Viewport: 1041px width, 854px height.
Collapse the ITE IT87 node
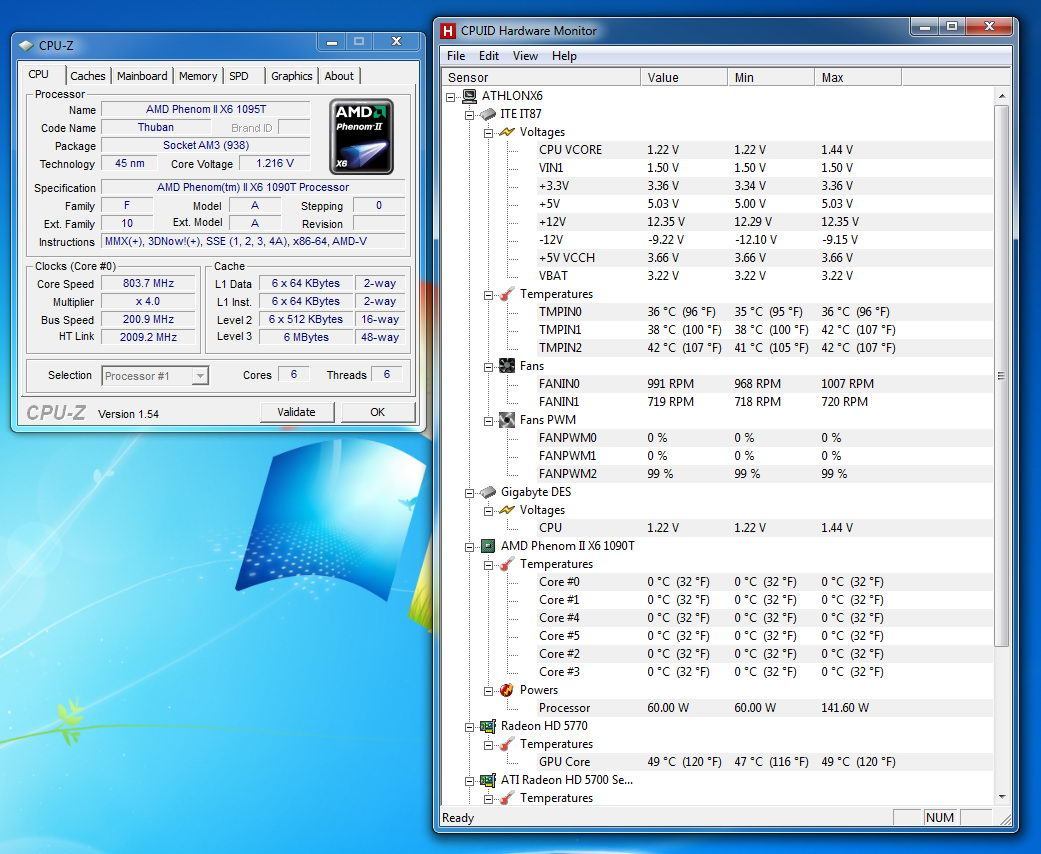(469, 115)
